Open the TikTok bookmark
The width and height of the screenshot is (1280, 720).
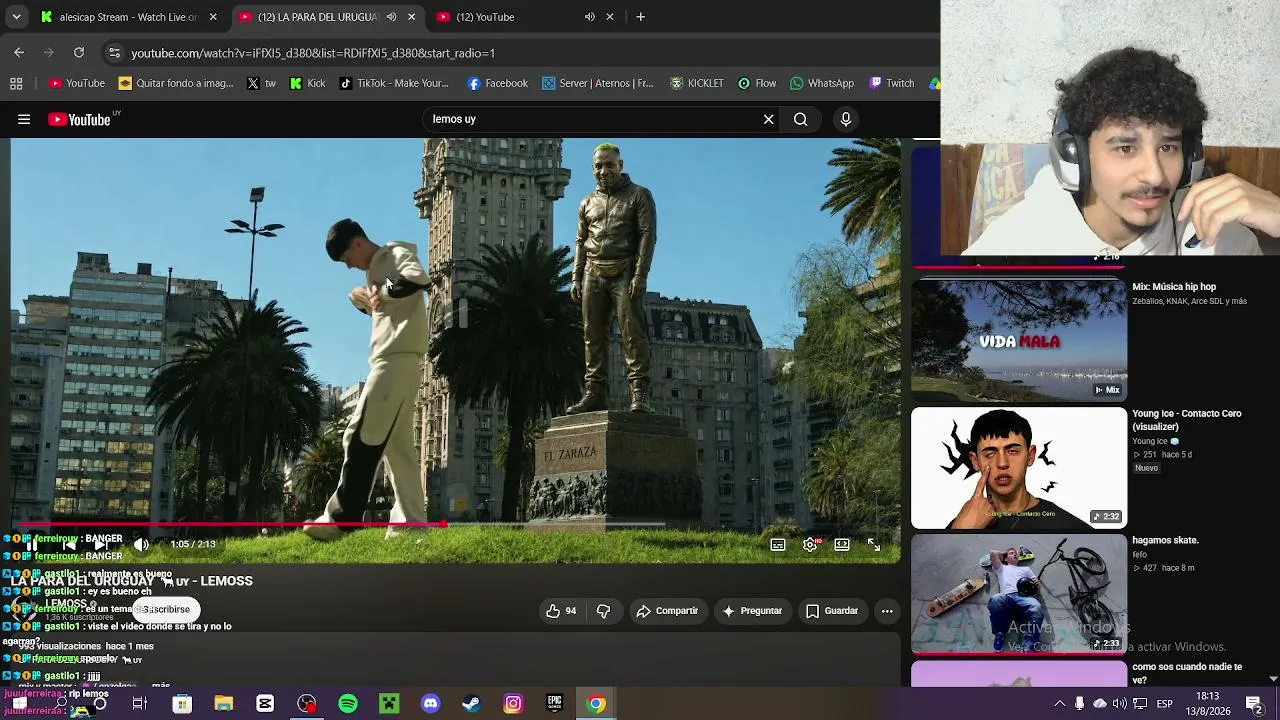(394, 84)
